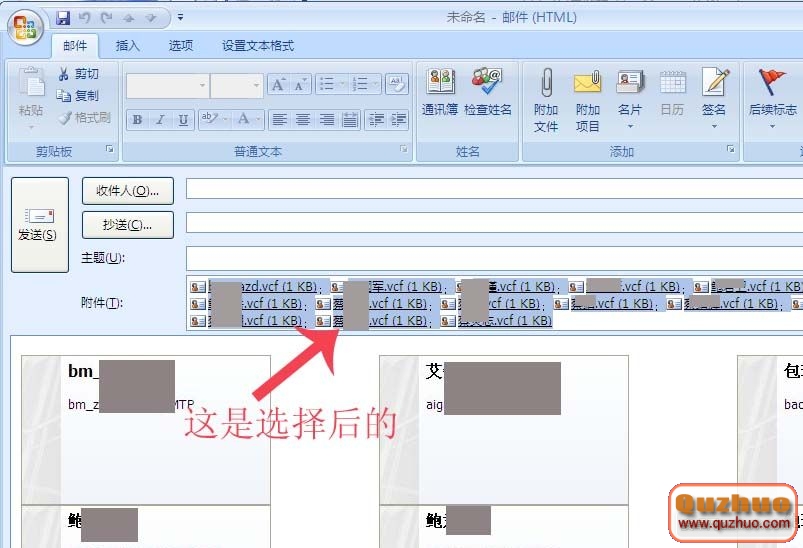
Task: Click the bullet list icon
Action: point(326,84)
